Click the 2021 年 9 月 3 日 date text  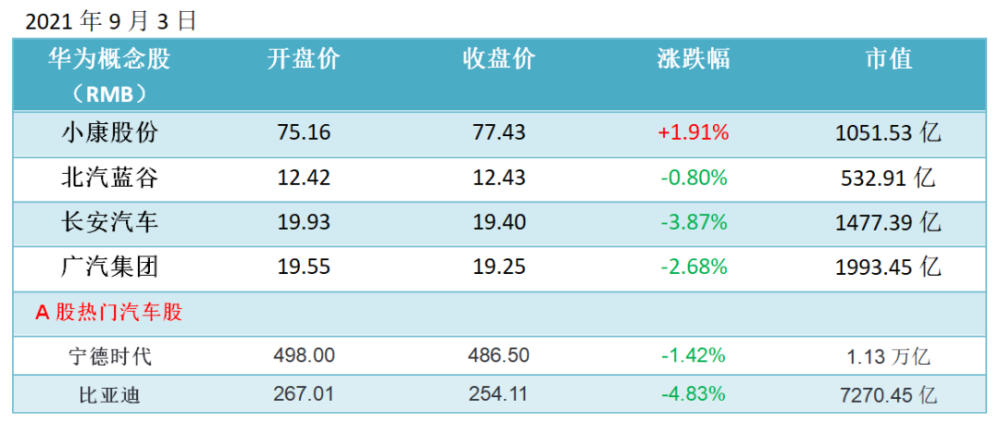[x=110, y=22]
